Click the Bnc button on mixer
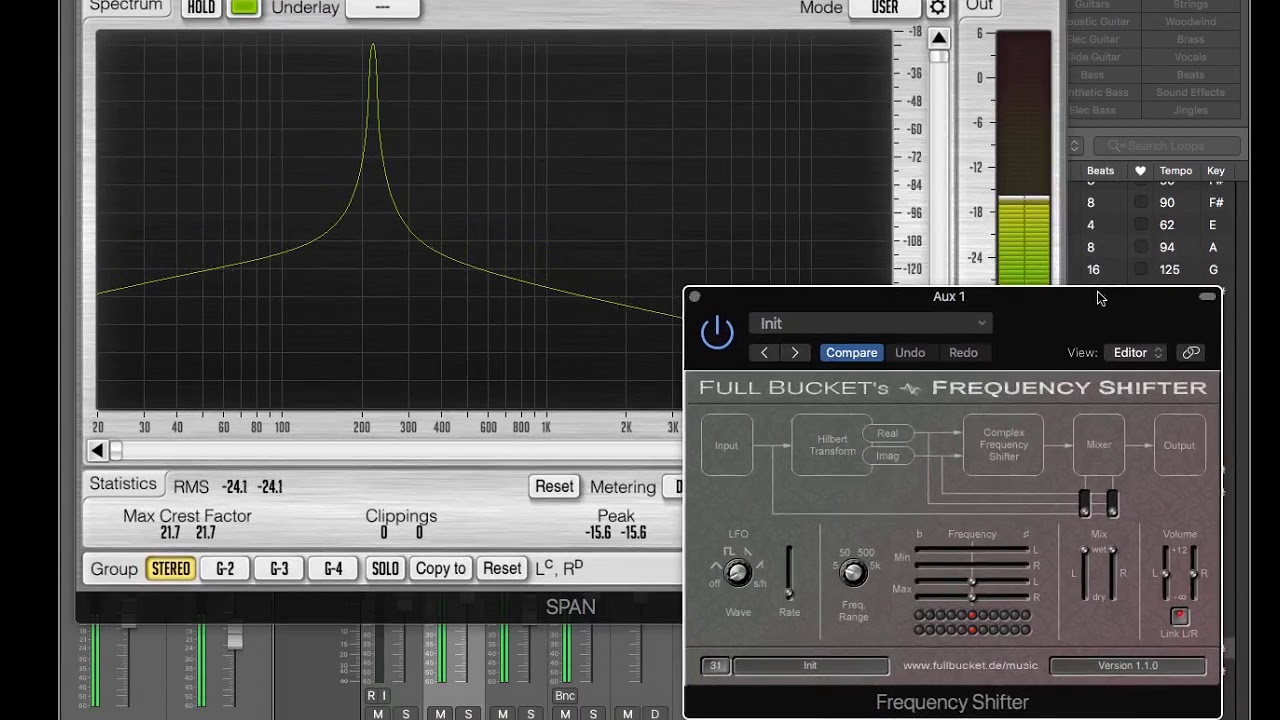Image resolution: width=1280 pixels, height=720 pixels. coord(565,696)
